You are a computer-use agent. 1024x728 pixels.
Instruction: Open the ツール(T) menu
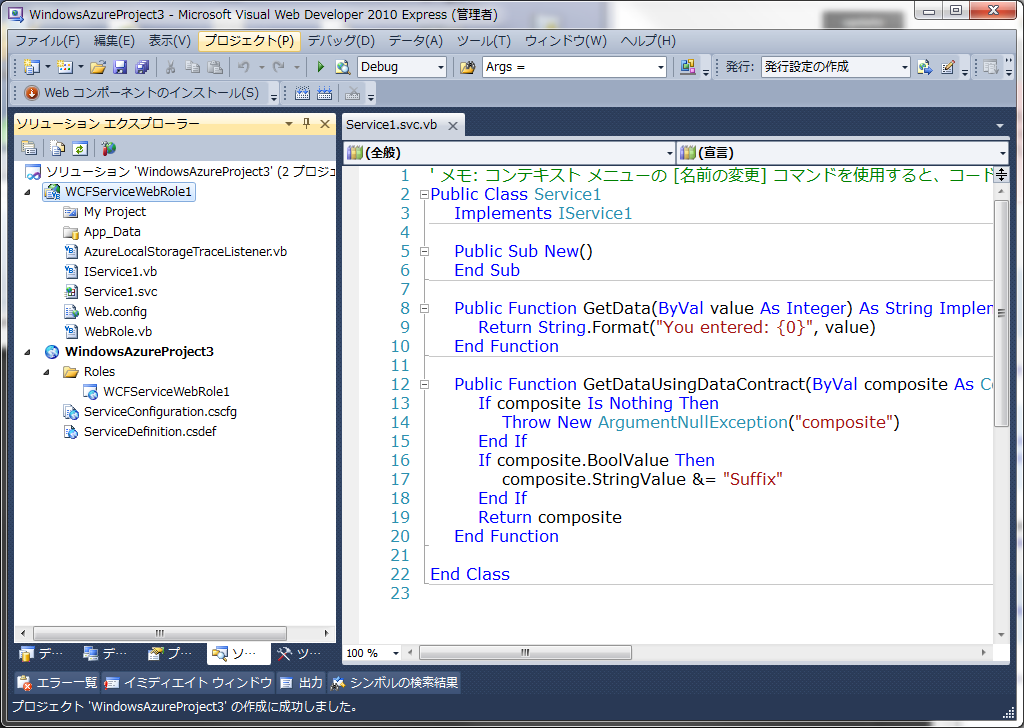click(x=484, y=40)
